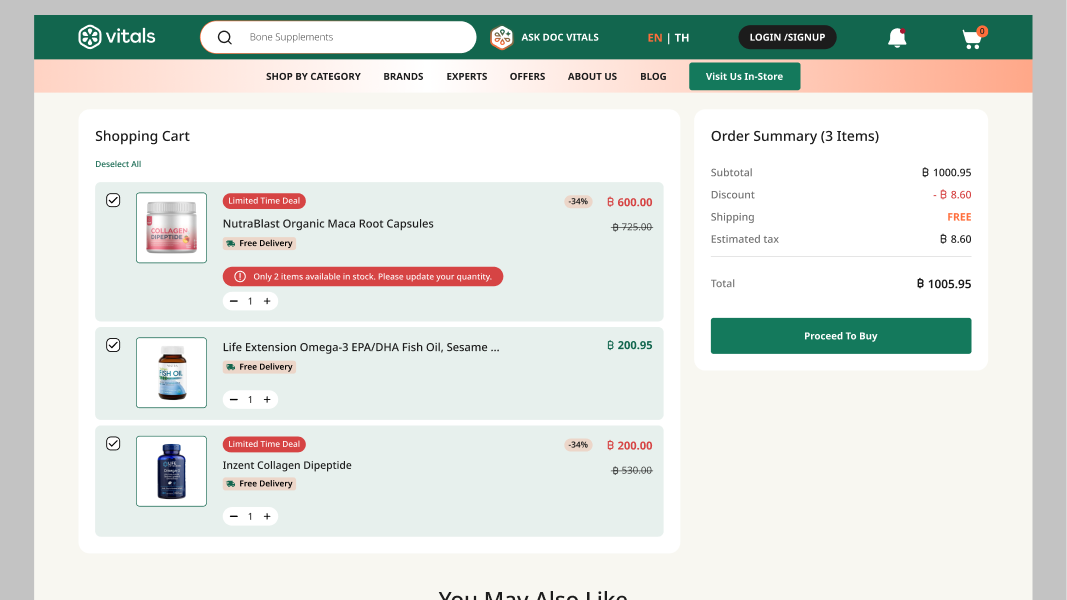The image size is (1067, 600).
Task: Click Limited Time Deal badge on NutraBlast
Action: (264, 201)
